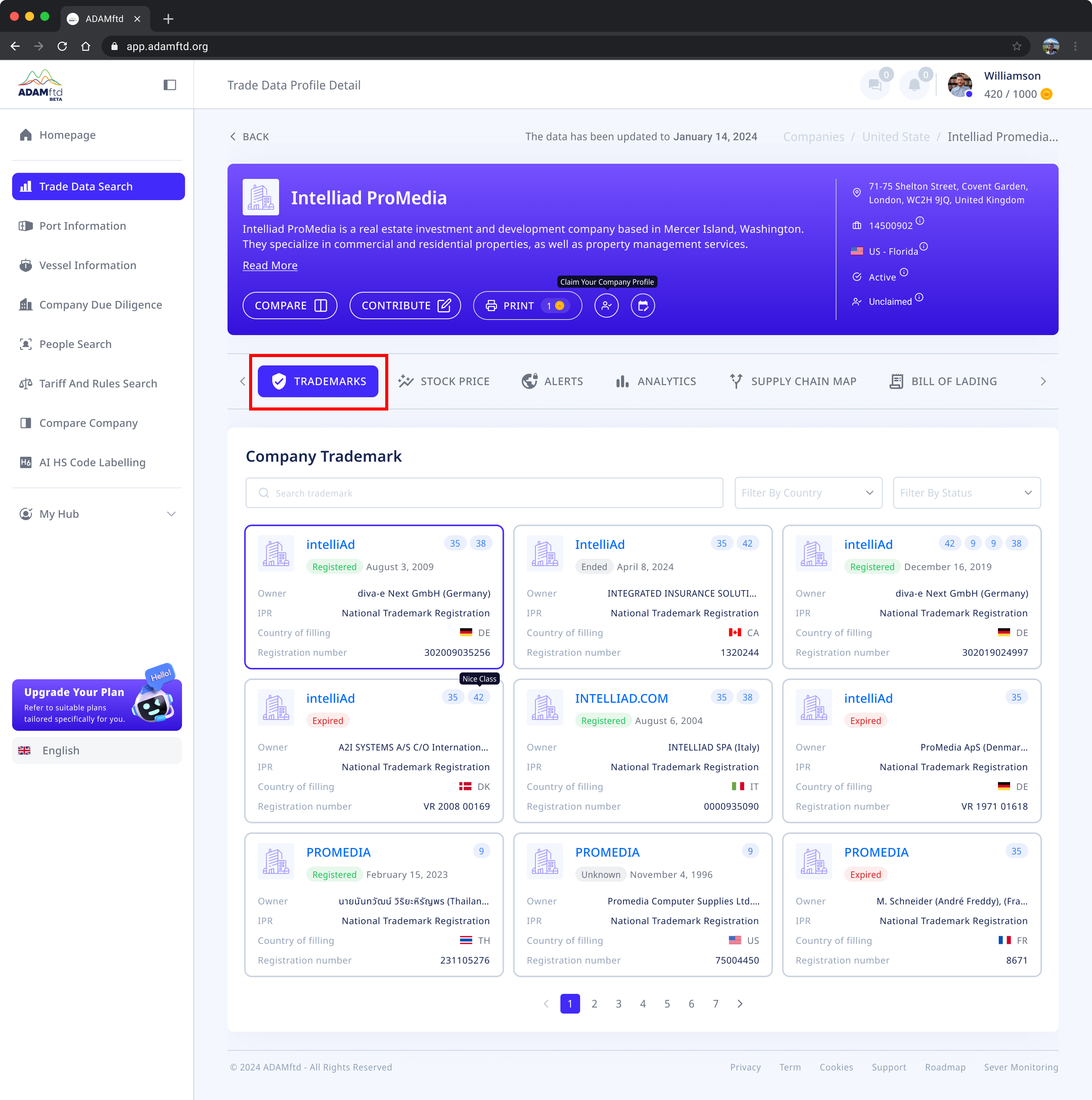Click the Upgrade Your Plan robot banner

(97, 704)
